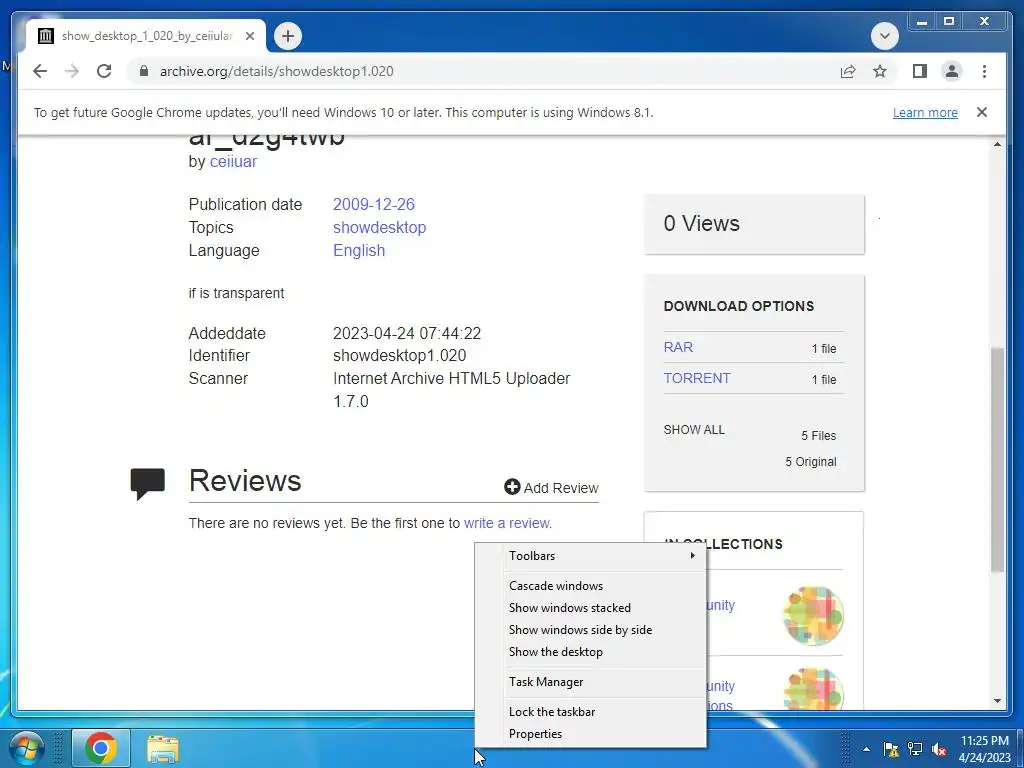Open the Chrome profile avatar
This screenshot has height=768, width=1024.
click(952, 71)
